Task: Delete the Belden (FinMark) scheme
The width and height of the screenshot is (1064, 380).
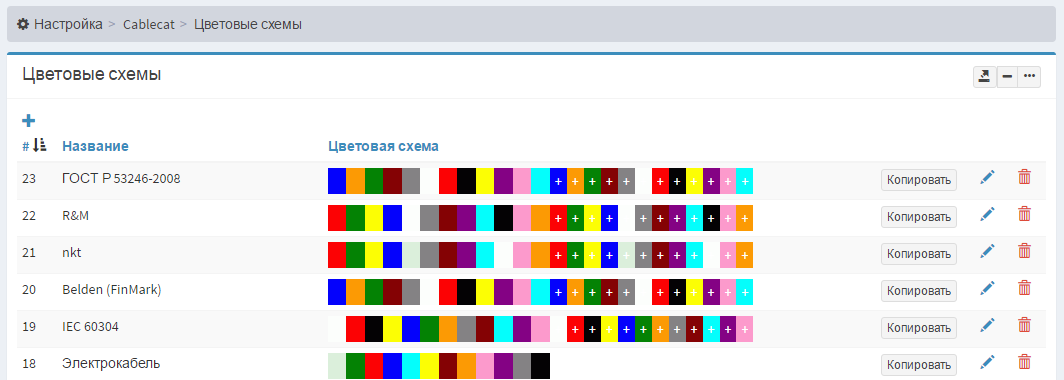Action: (x=1025, y=289)
